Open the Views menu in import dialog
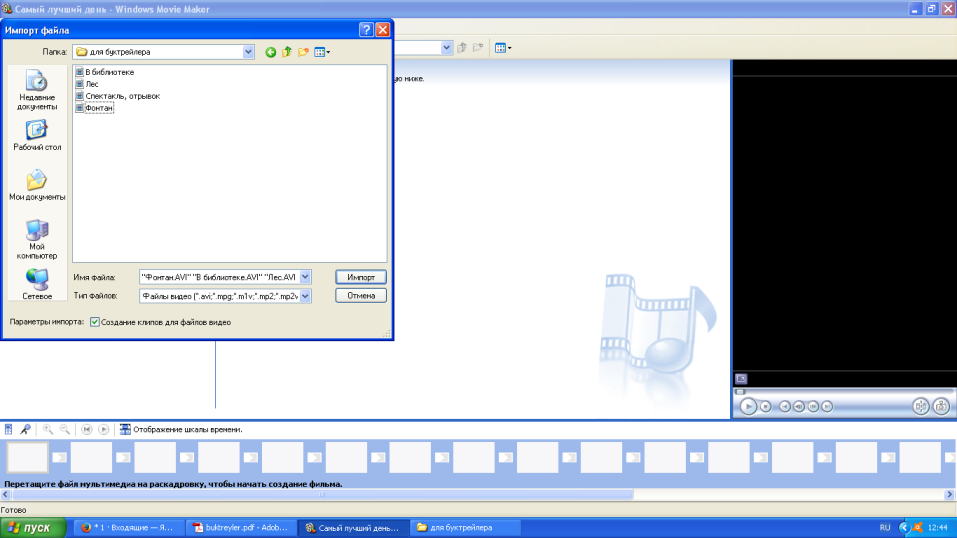Image resolution: width=957 pixels, height=538 pixels. (x=322, y=53)
